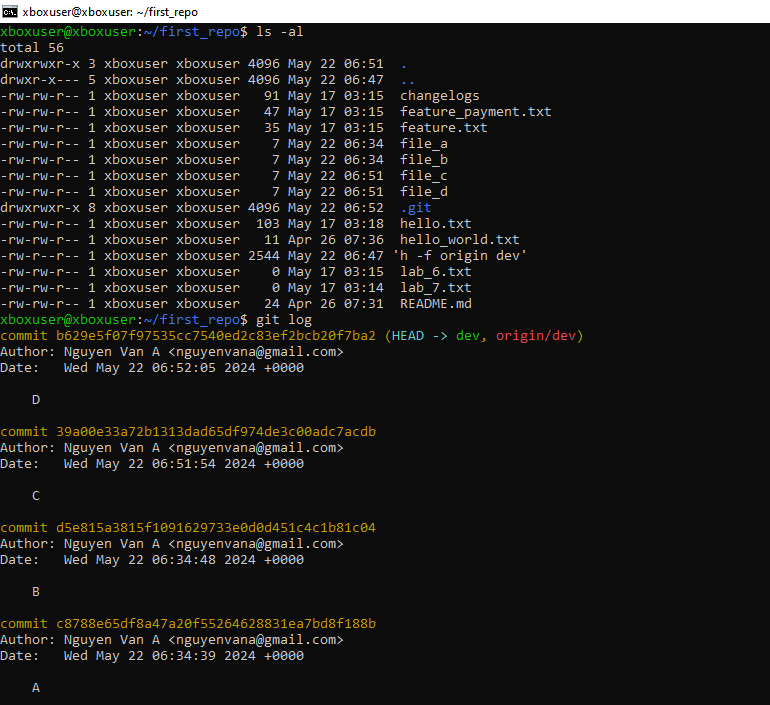
Task: Click the window title xboxuser@xboxuser: ~/first_repo
Action: coord(110,12)
